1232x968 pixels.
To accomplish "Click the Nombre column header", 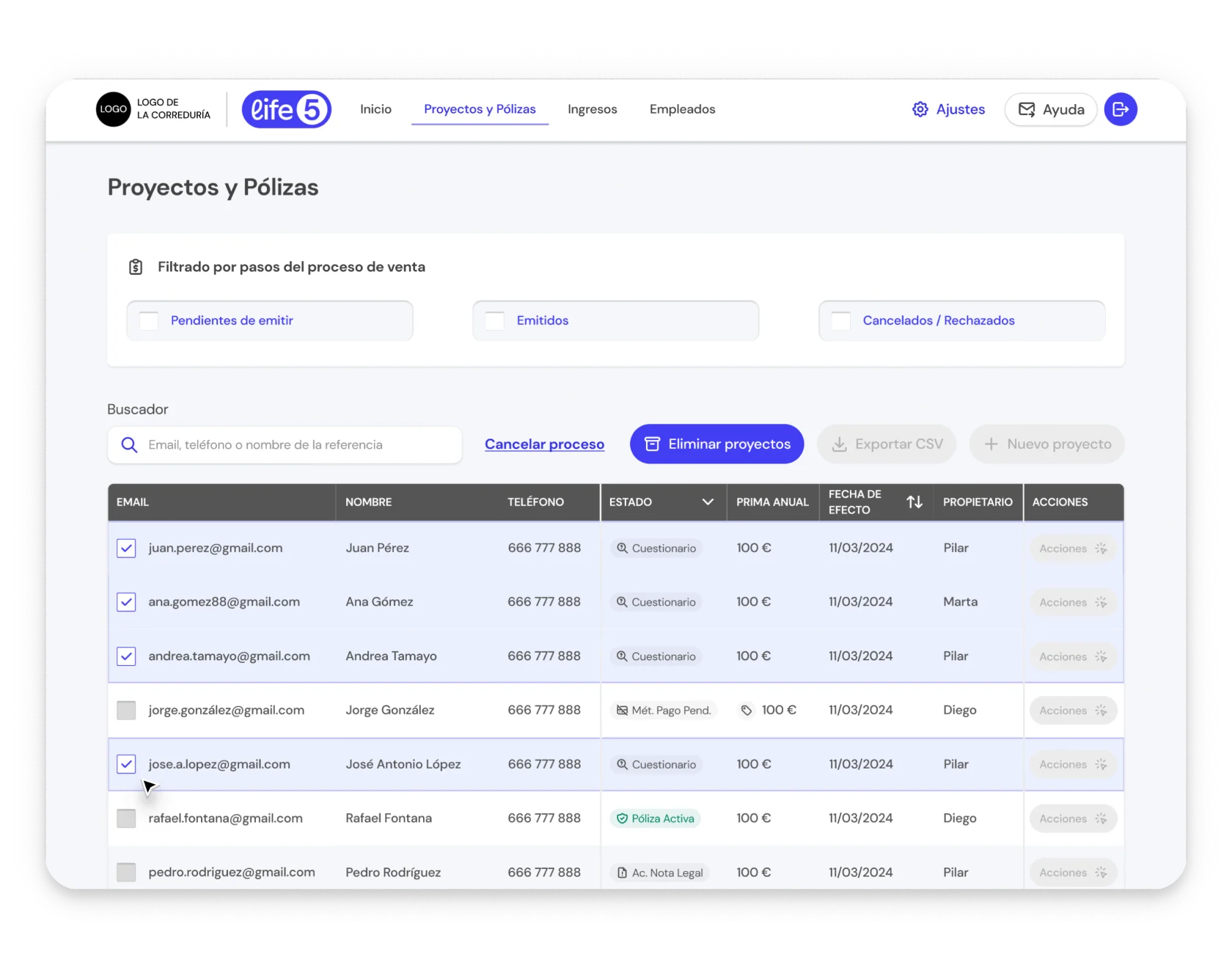I will [x=368, y=502].
